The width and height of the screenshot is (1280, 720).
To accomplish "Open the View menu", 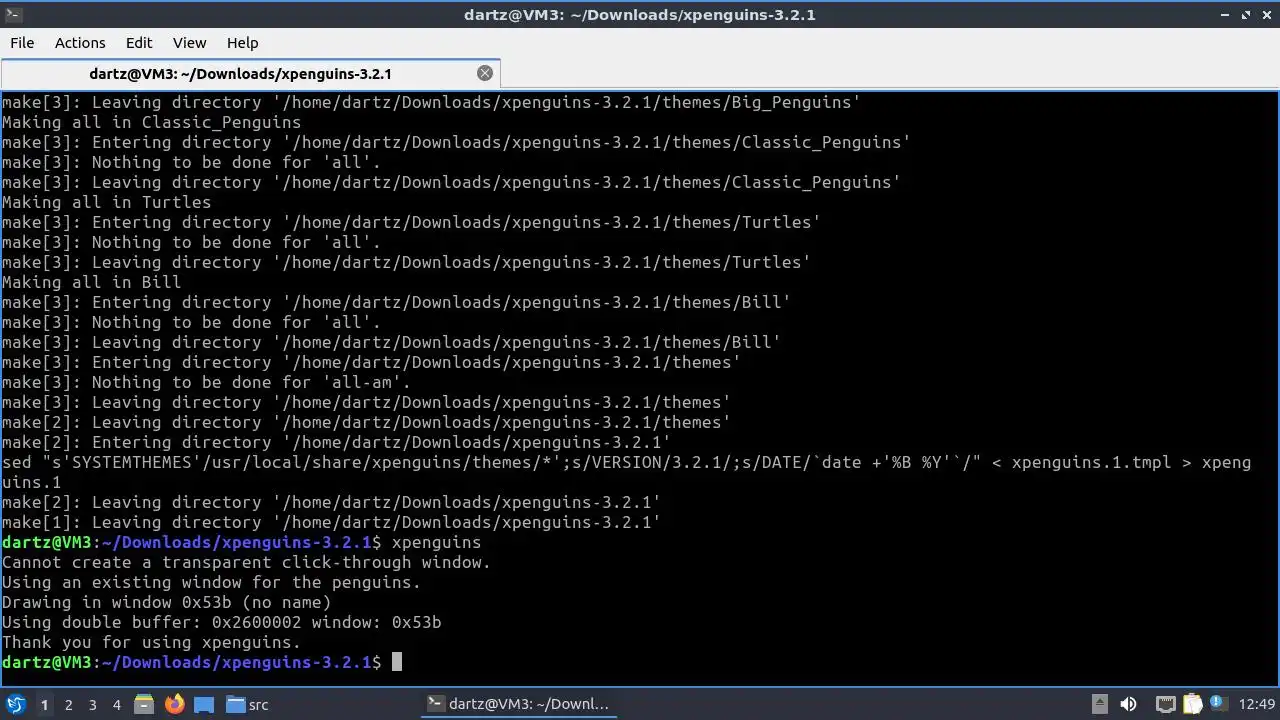I will tap(189, 43).
